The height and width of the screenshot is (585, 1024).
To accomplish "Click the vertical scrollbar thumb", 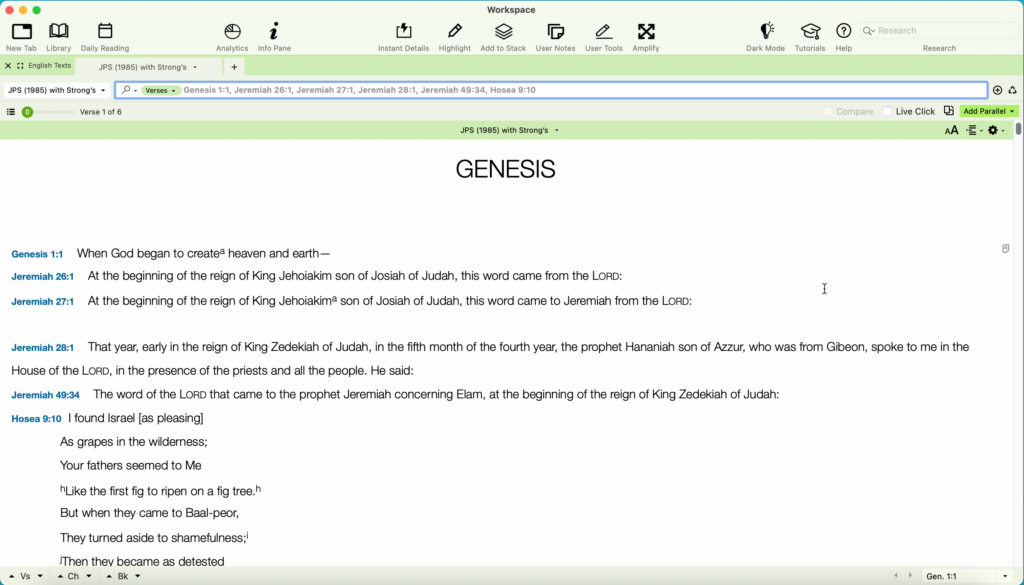I will pos(1018,129).
